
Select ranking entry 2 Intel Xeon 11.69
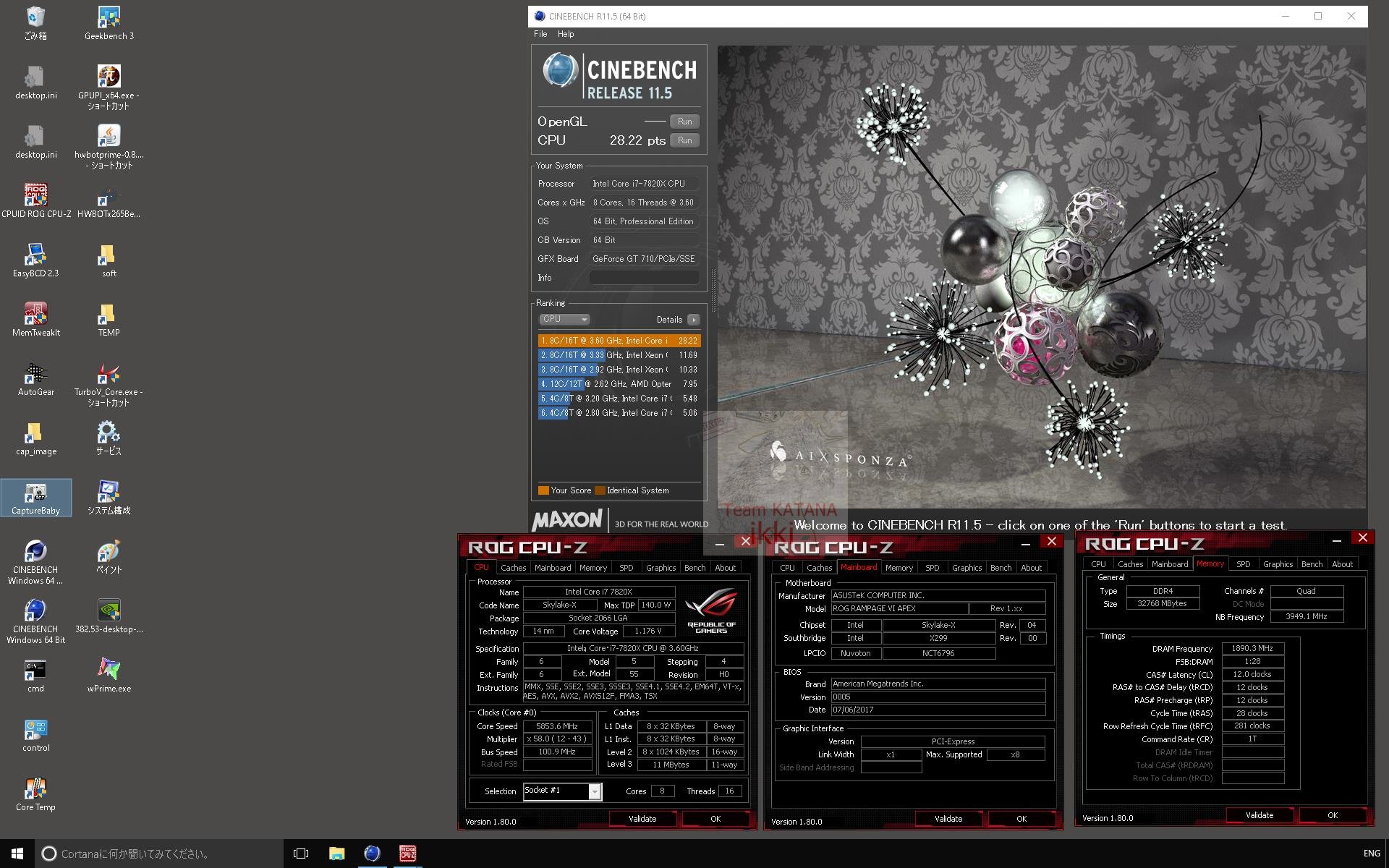619,355
